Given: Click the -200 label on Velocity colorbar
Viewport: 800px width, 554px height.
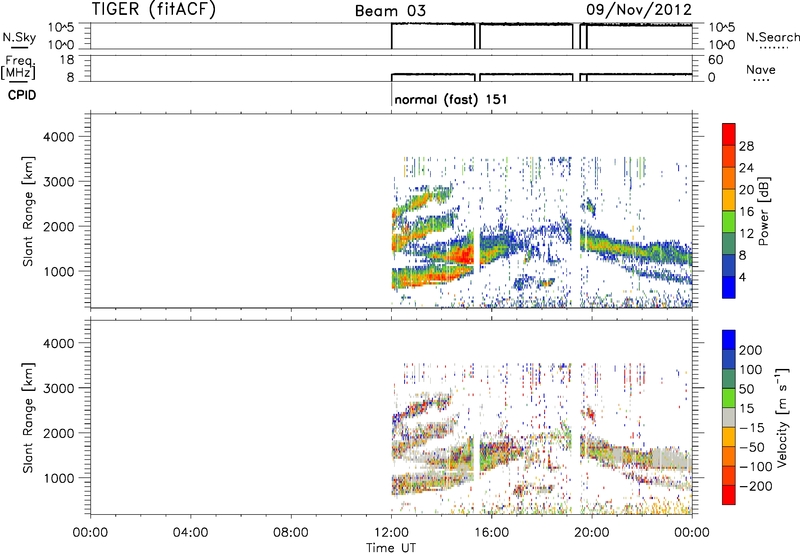Looking at the screenshot, I should (756, 486).
